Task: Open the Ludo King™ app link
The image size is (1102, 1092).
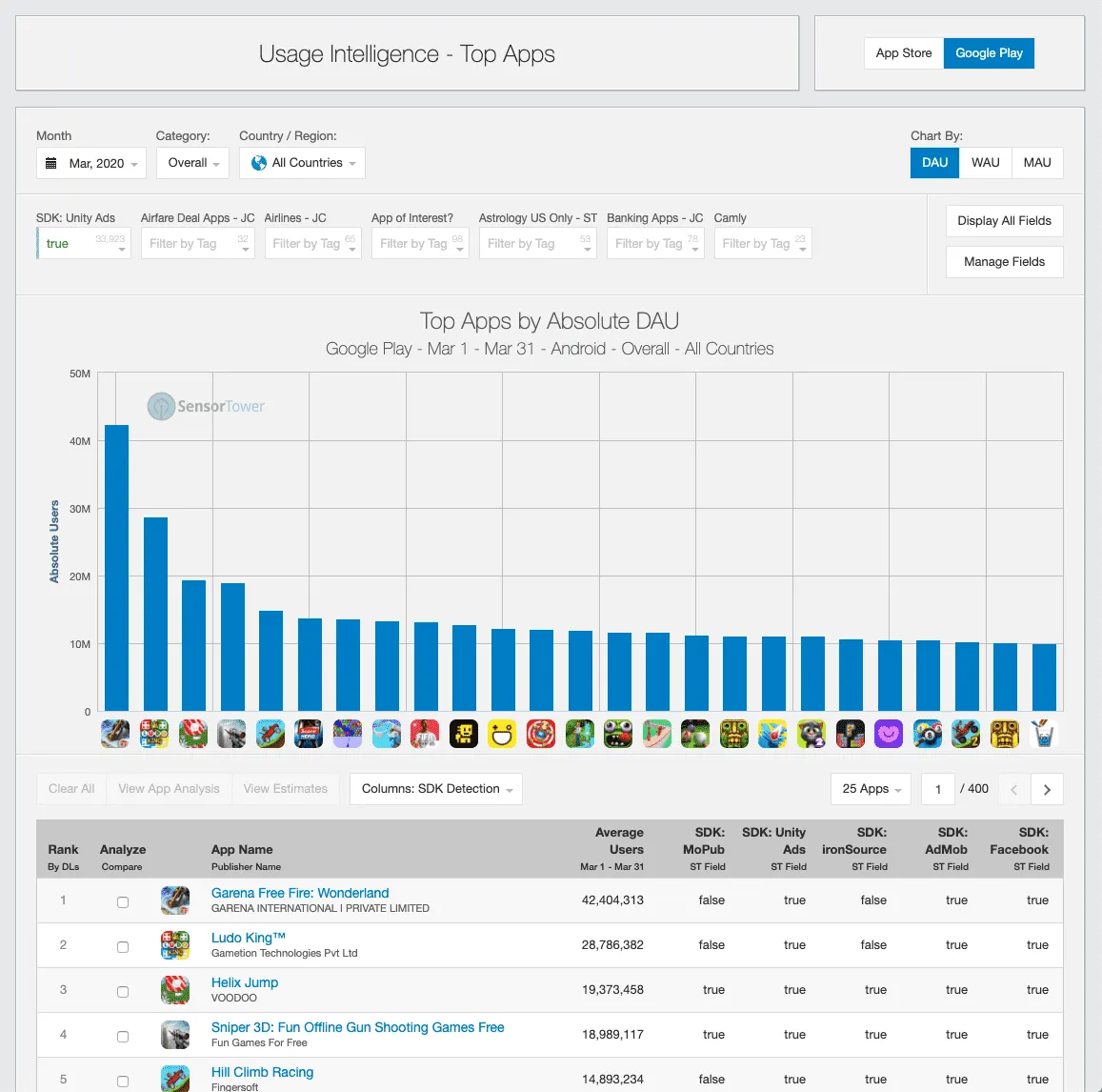Action: tap(248, 938)
